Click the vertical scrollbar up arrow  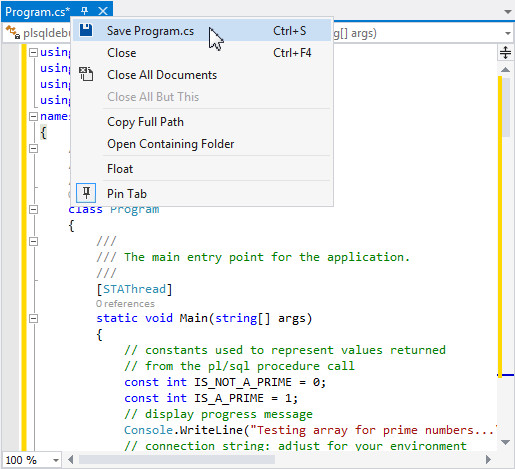(505, 69)
